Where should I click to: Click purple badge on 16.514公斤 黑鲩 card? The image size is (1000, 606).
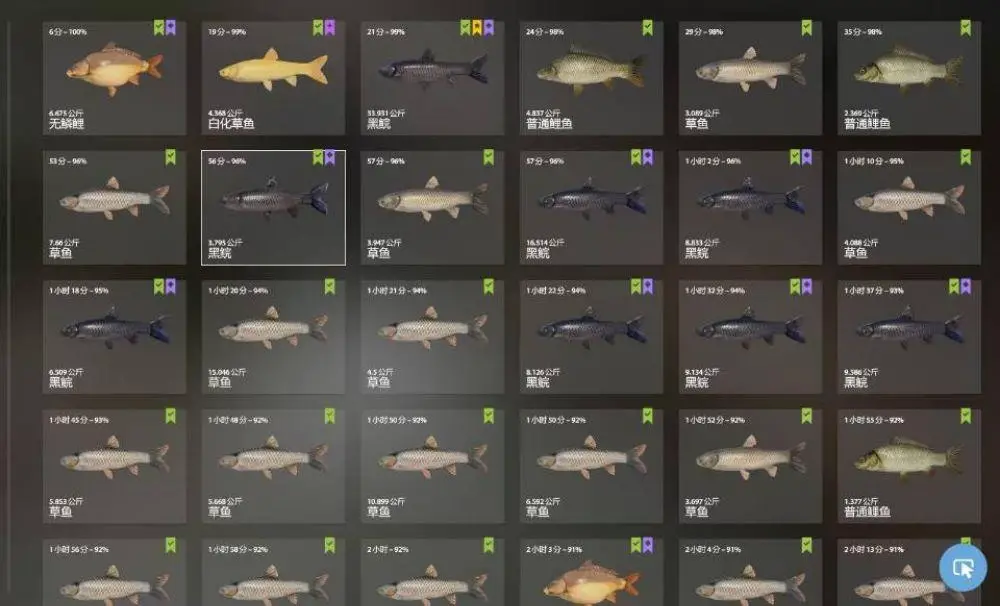click(648, 157)
